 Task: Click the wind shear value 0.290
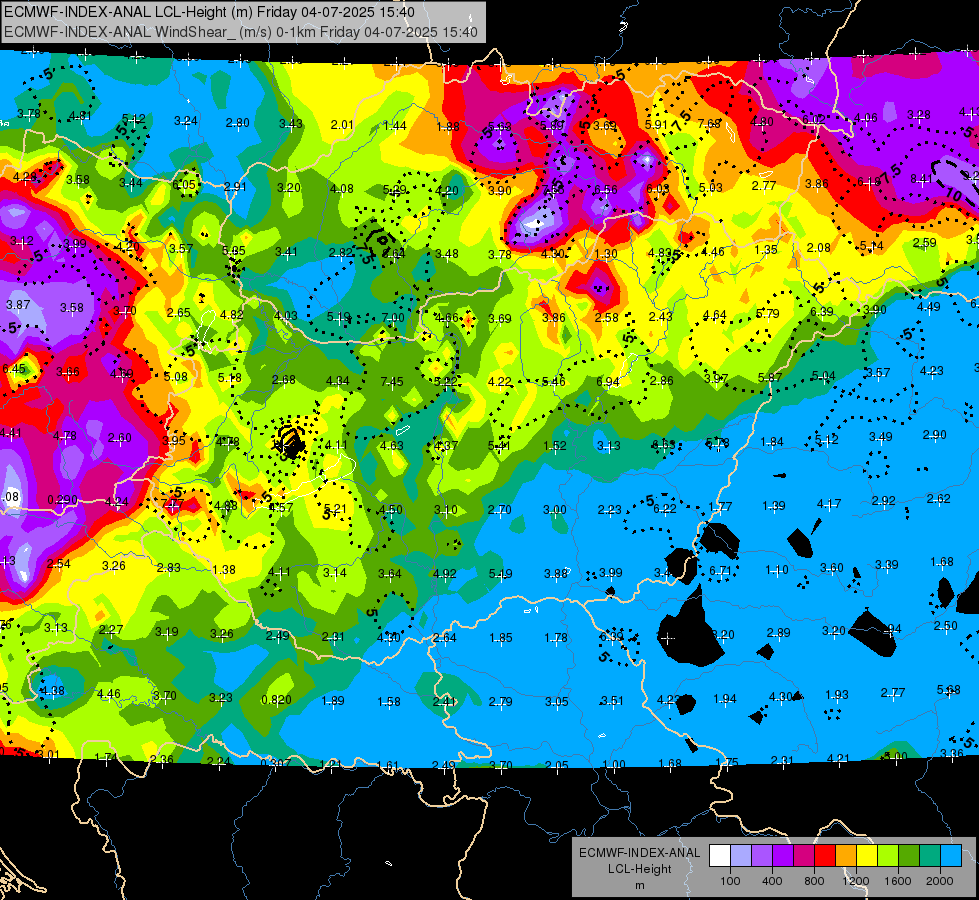(x=62, y=500)
